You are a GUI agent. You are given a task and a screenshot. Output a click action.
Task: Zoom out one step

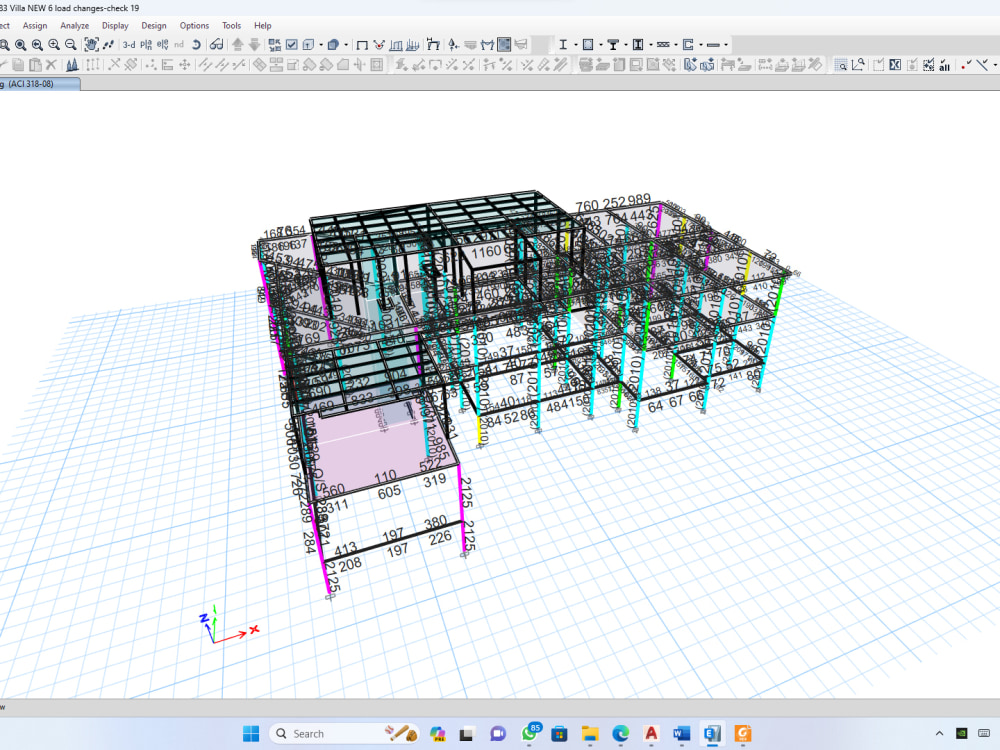click(70, 44)
